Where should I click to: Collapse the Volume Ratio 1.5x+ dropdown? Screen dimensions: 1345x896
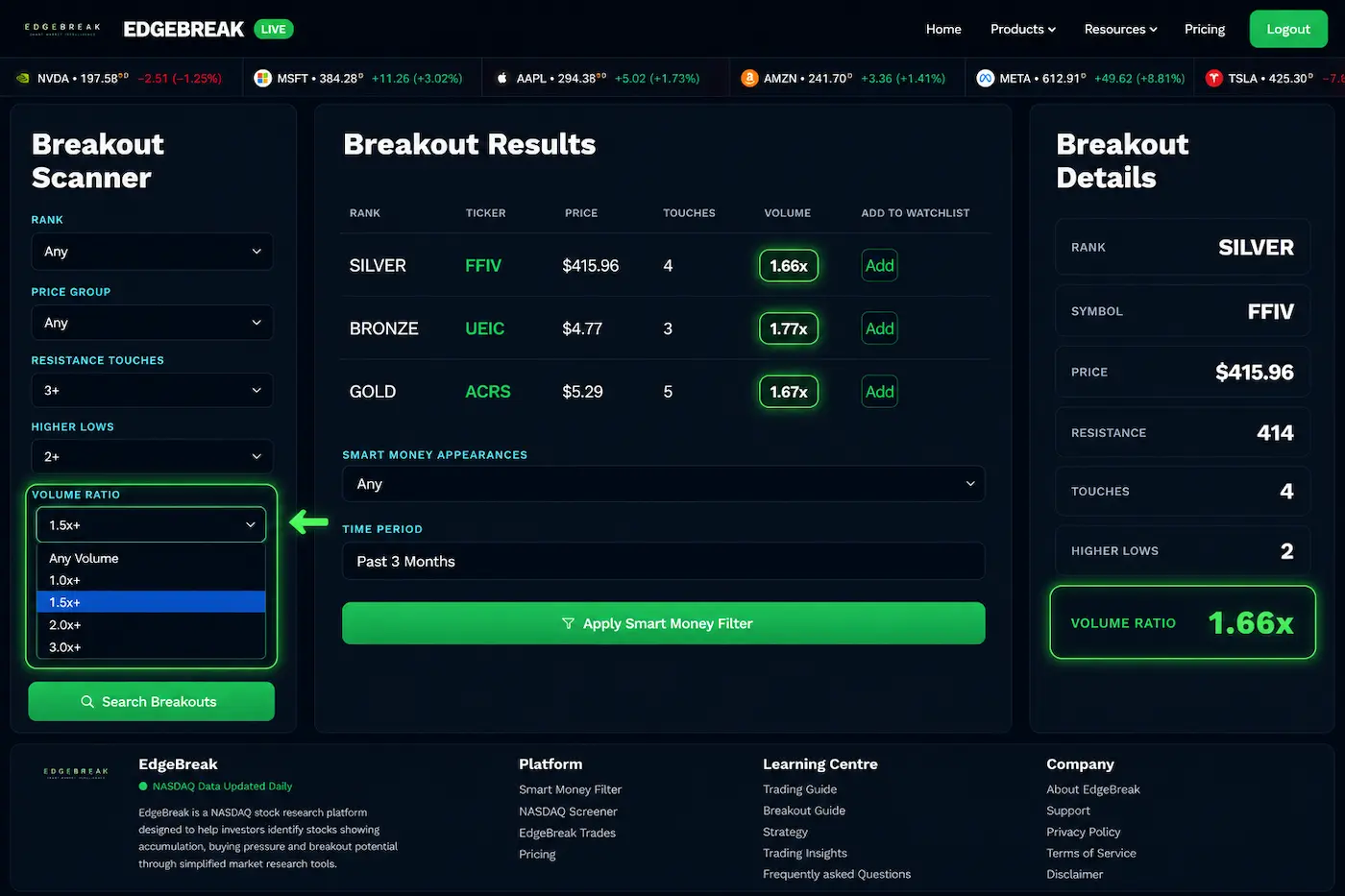coord(151,525)
